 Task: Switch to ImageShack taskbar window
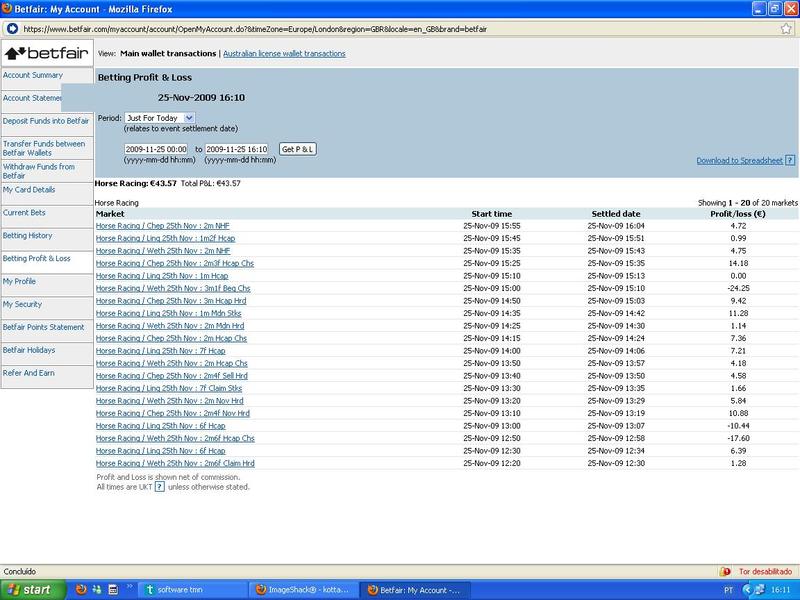(x=303, y=590)
